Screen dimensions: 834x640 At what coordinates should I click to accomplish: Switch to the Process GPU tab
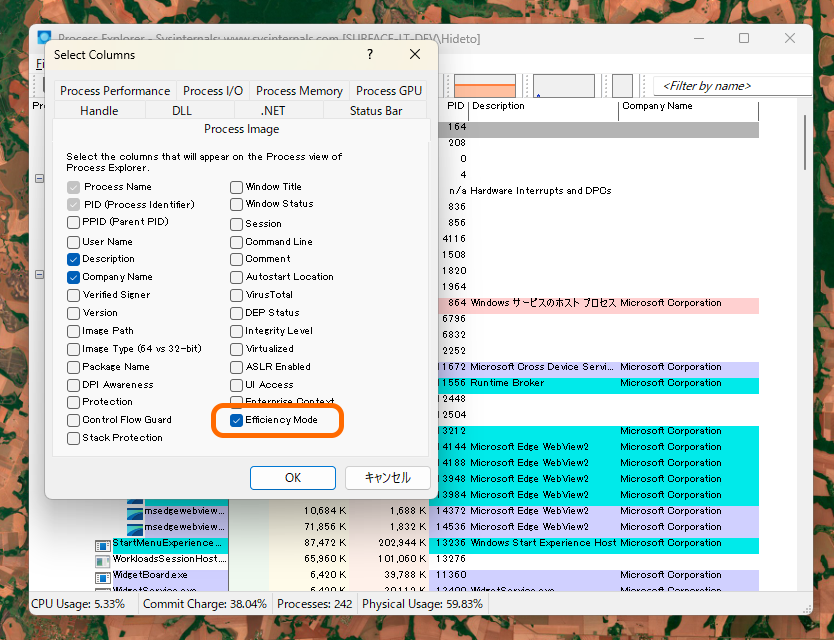[389, 90]
